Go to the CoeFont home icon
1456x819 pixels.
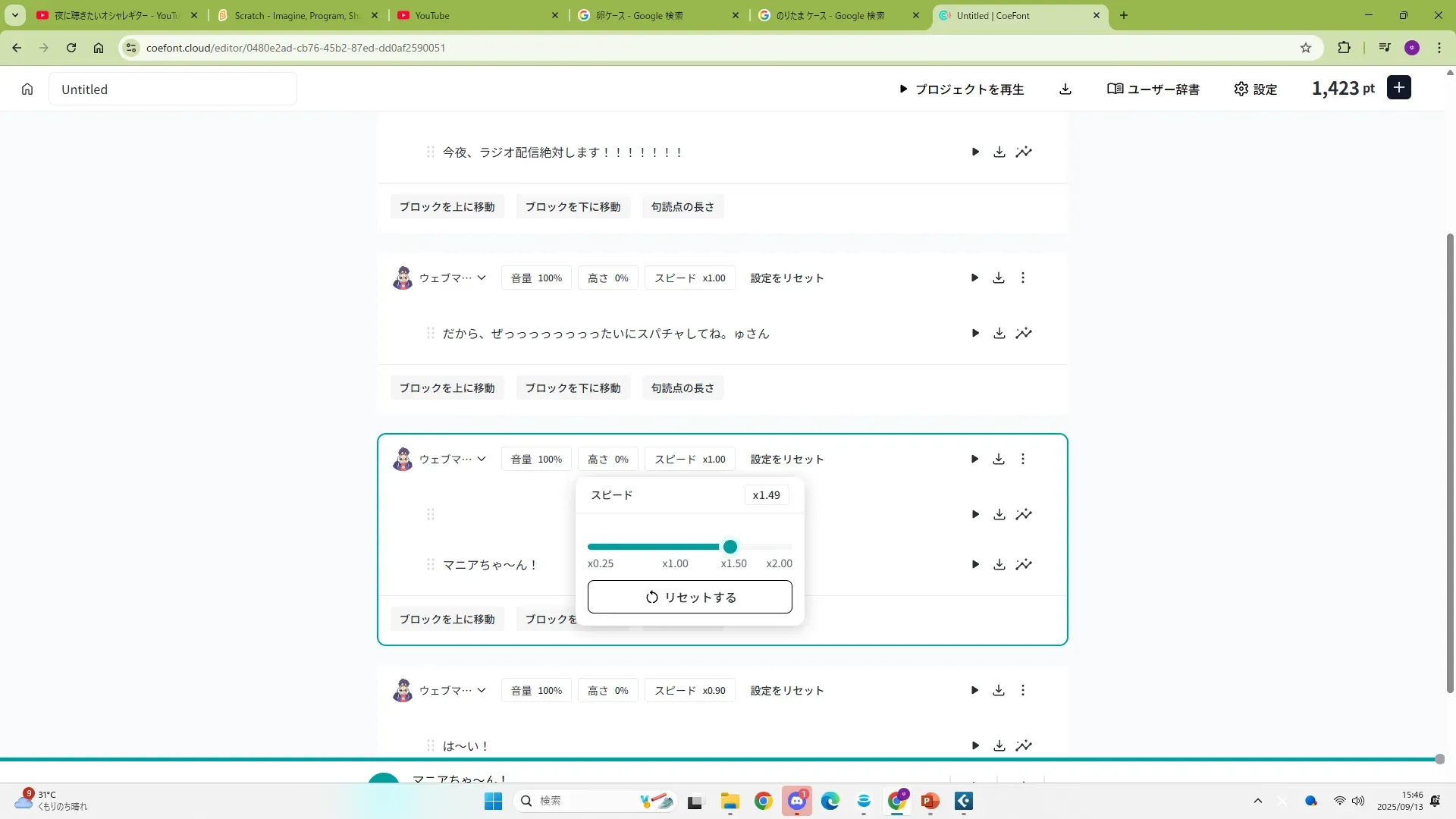(x=27, y=89)
